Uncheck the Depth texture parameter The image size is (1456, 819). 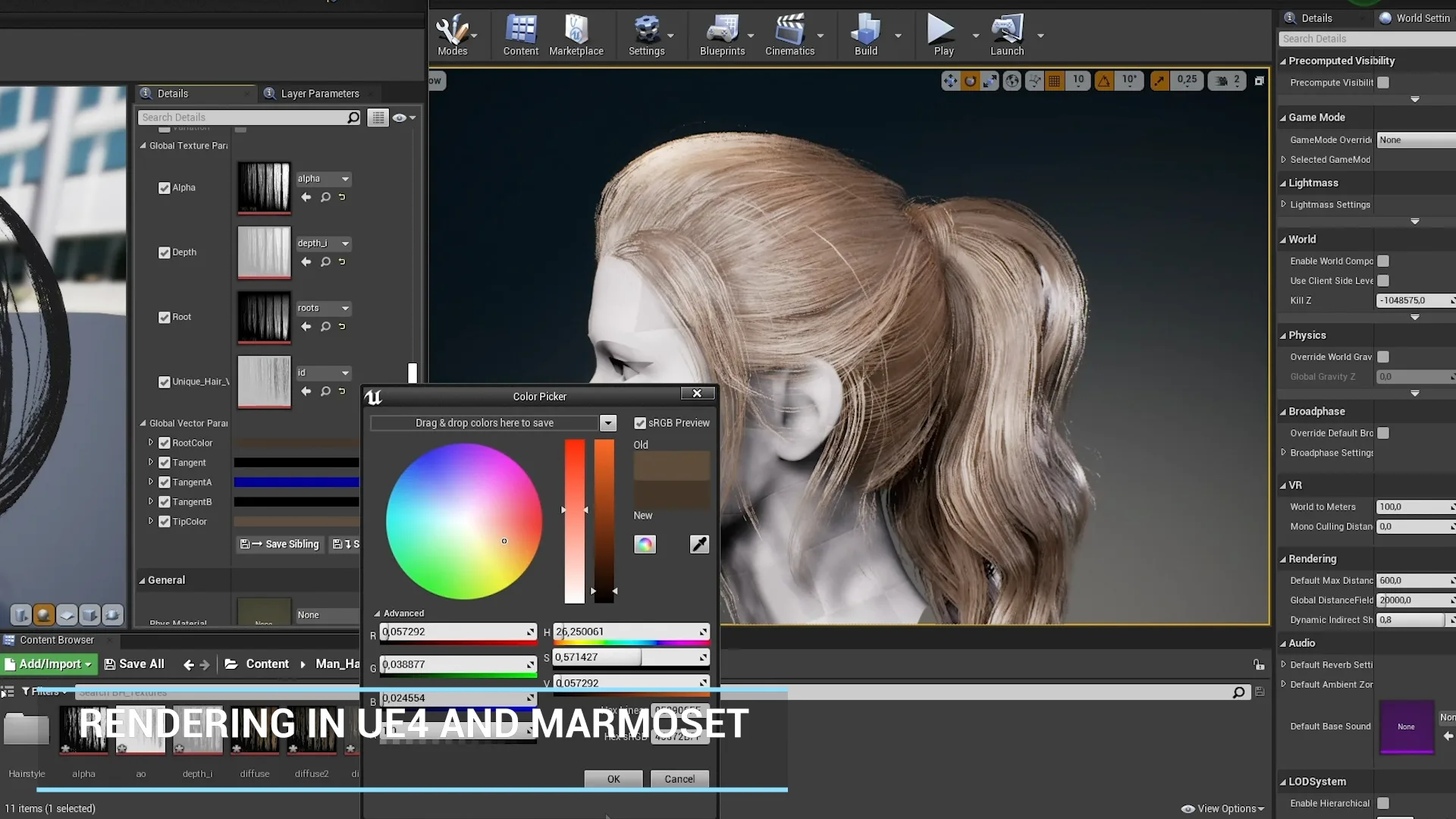164,253
